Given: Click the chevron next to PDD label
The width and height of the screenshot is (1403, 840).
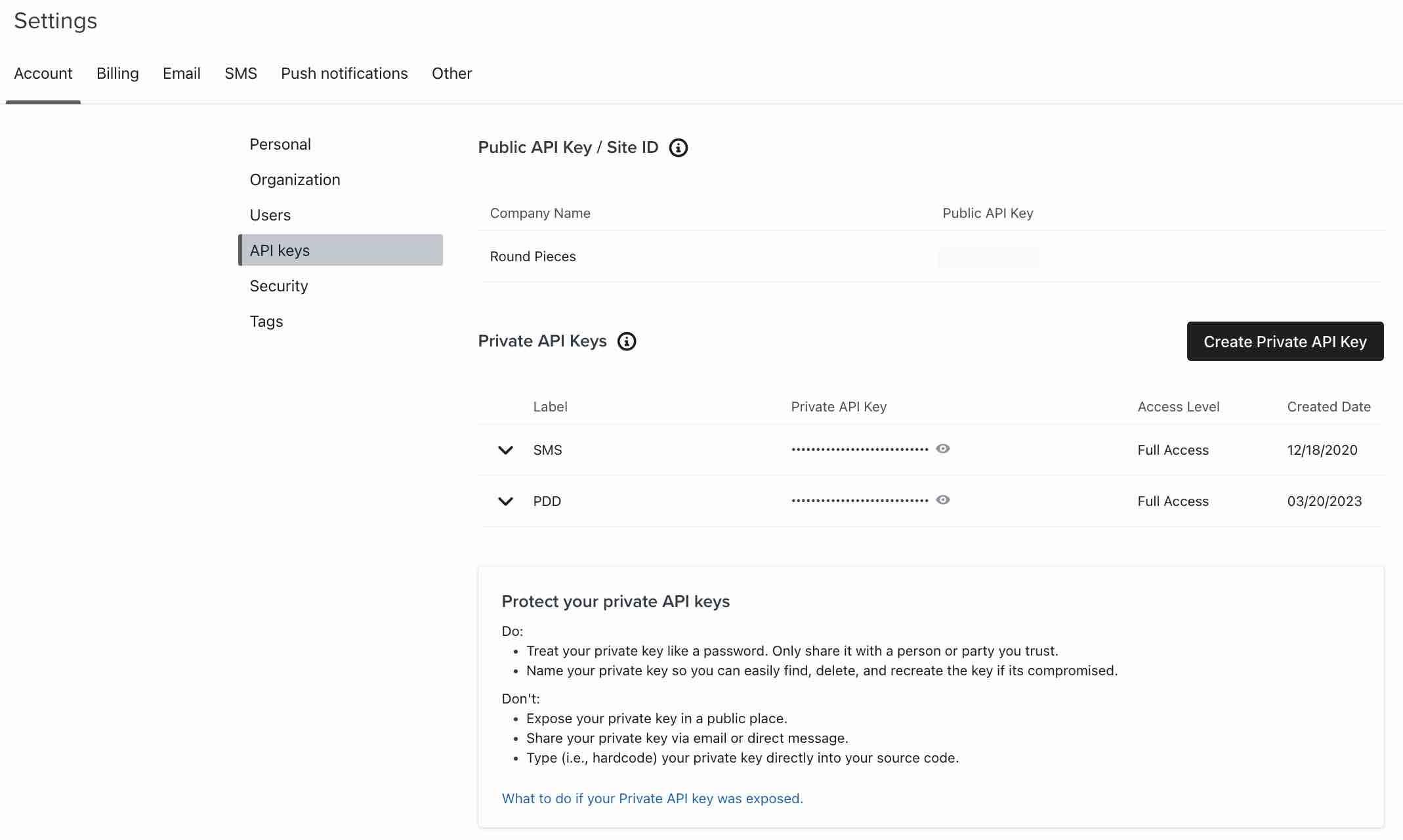Looking at the screenshot, I should click(x=506, y=500).
